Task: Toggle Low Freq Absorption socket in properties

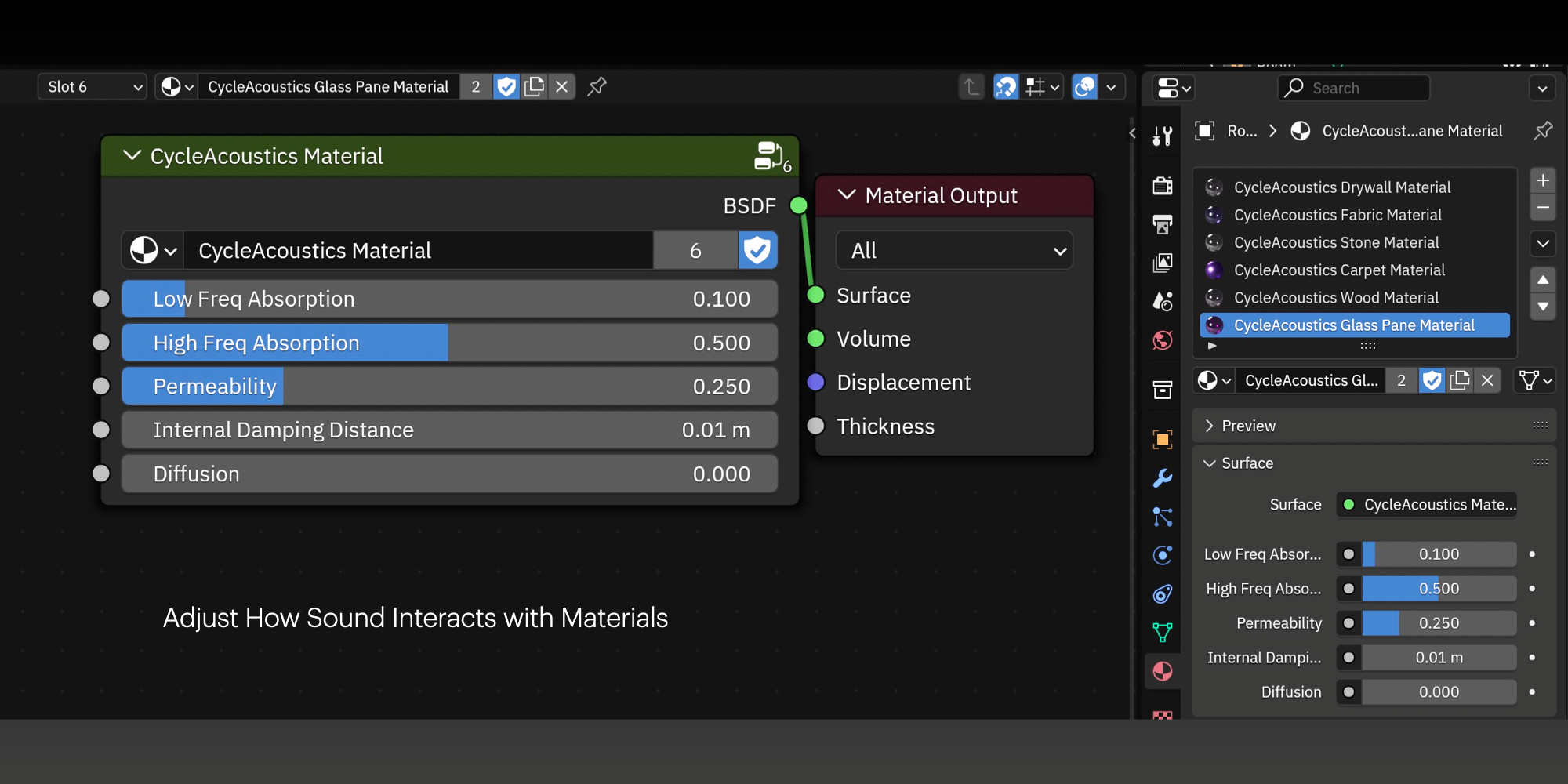Action: point(1348,554)
